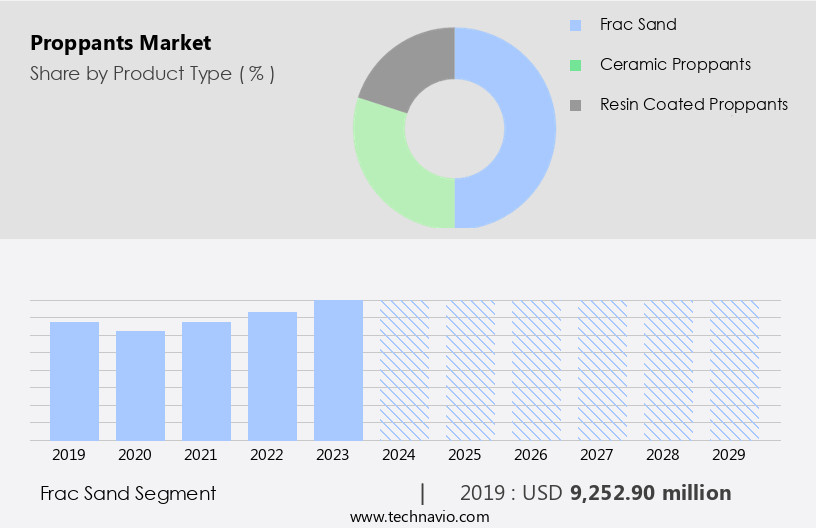Click the Ceramic Proppants green legend swatch
The width and height of the screenshot is (816, 528).
pyautogui.click(x=575, y=65)
